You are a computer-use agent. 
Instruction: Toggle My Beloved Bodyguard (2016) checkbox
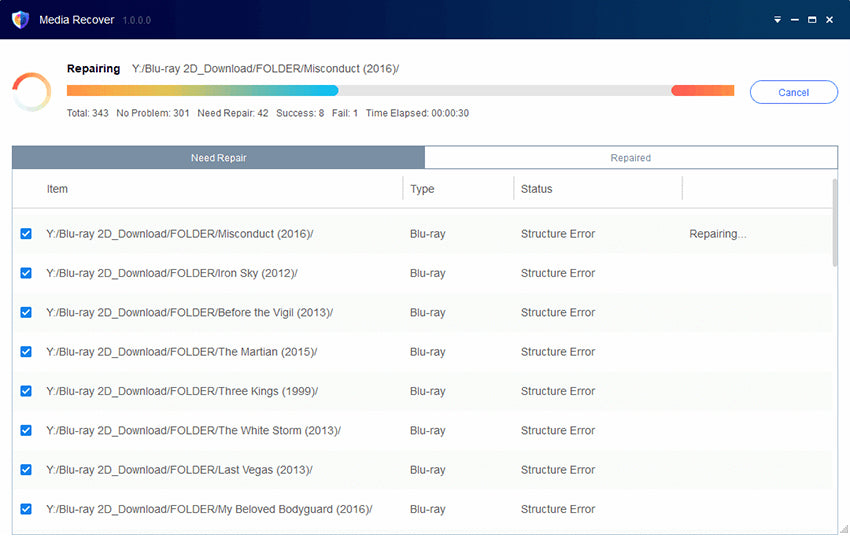26,509
